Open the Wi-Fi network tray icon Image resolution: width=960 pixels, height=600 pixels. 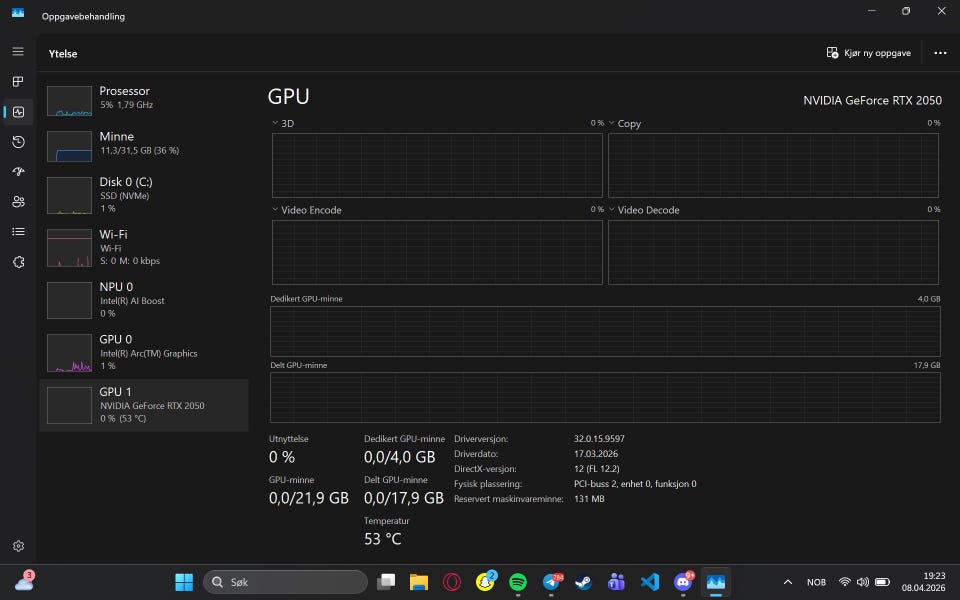pyautogui.click(x=845, y=582)
